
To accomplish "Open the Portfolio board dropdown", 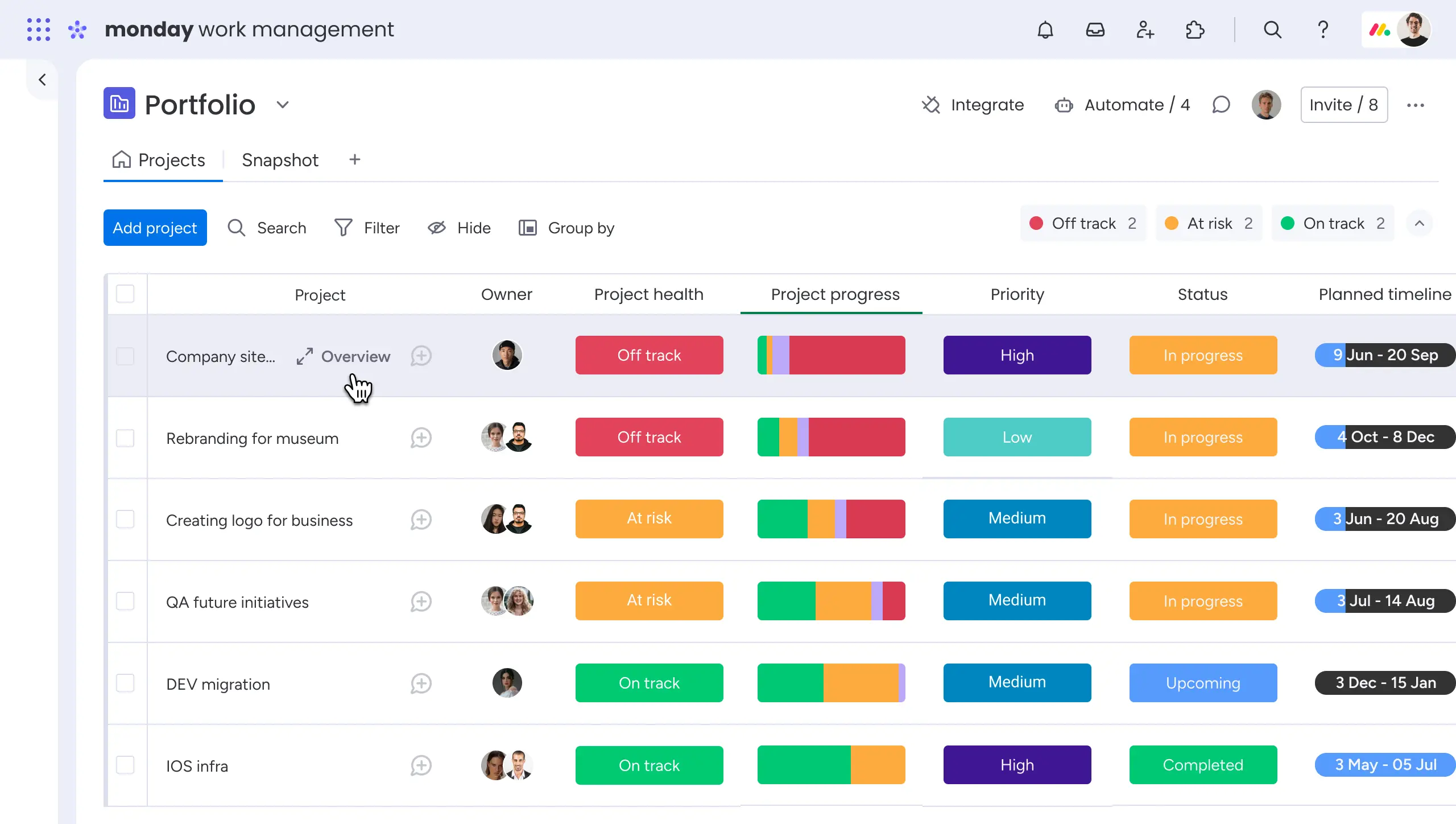I will [283, 105].
